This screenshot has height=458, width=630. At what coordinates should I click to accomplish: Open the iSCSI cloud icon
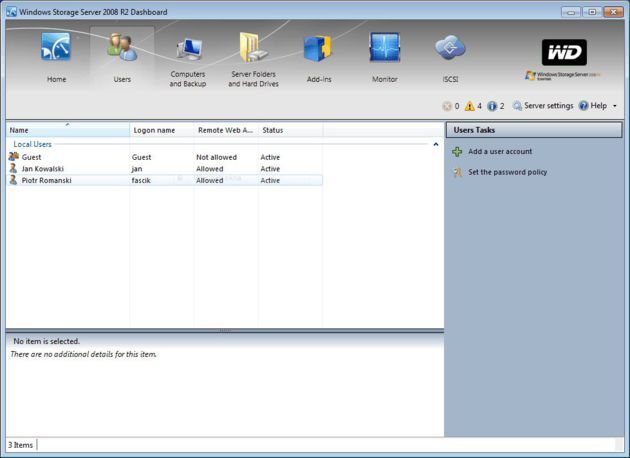point(450,47)
